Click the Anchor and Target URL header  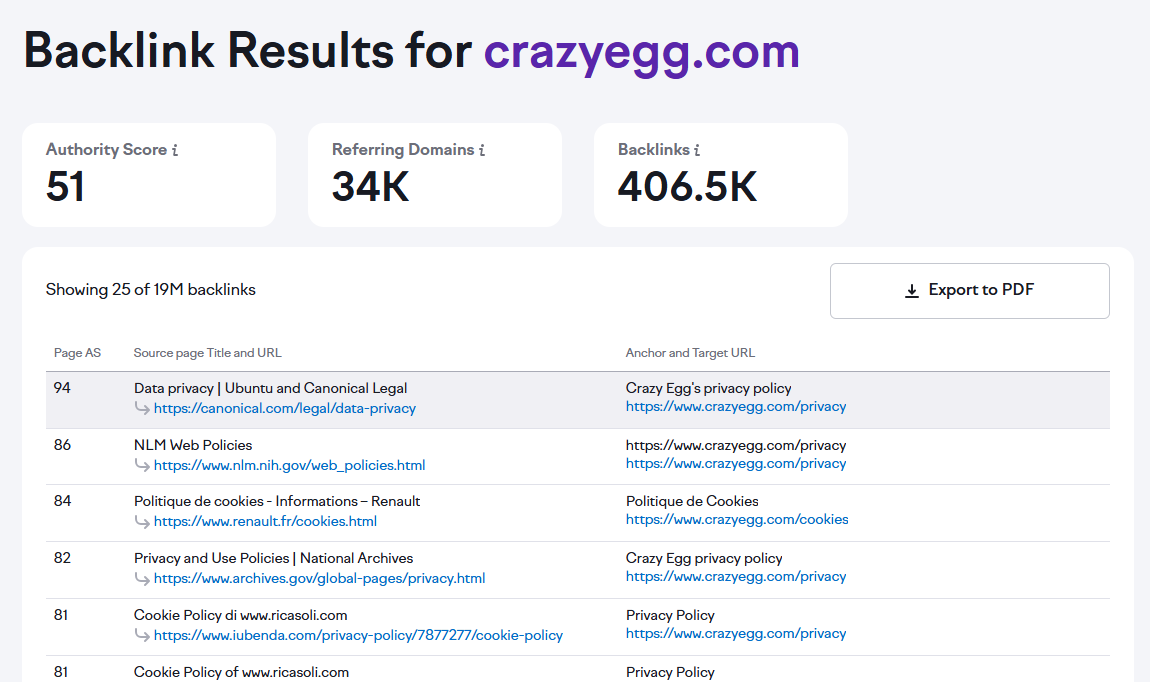tap(689, 352)
